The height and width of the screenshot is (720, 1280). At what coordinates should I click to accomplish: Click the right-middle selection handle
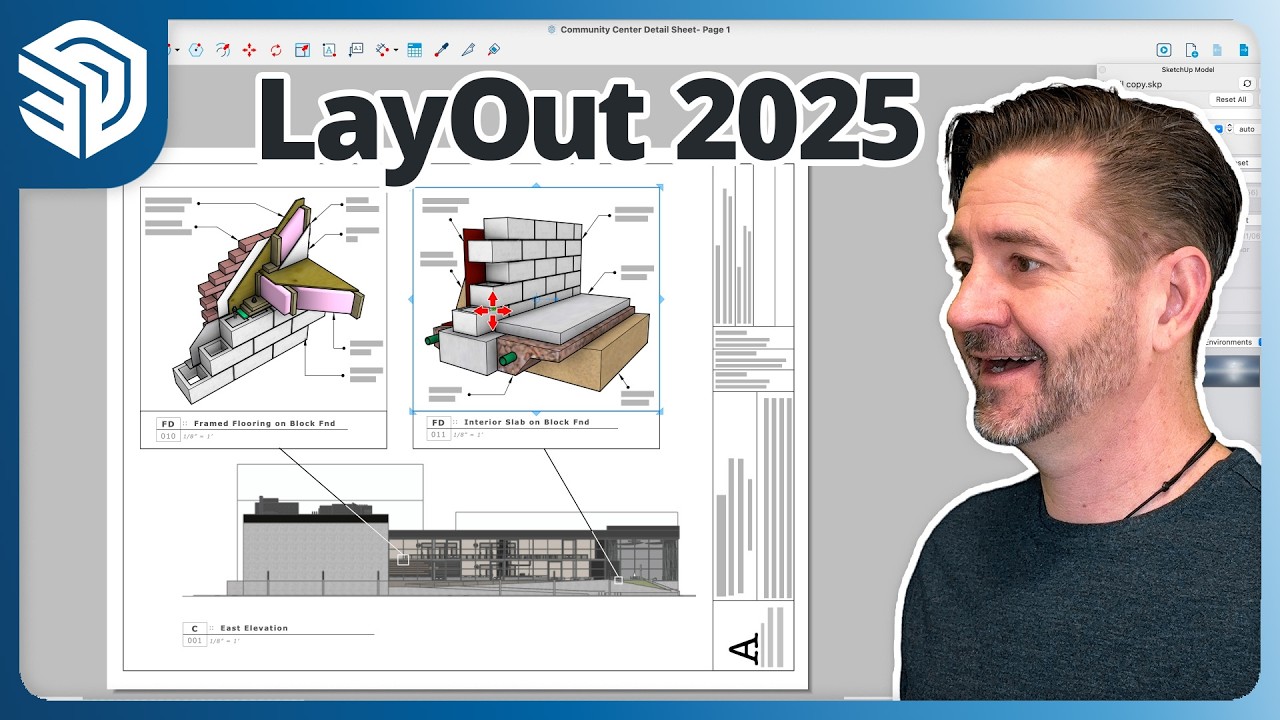point(661,298)
